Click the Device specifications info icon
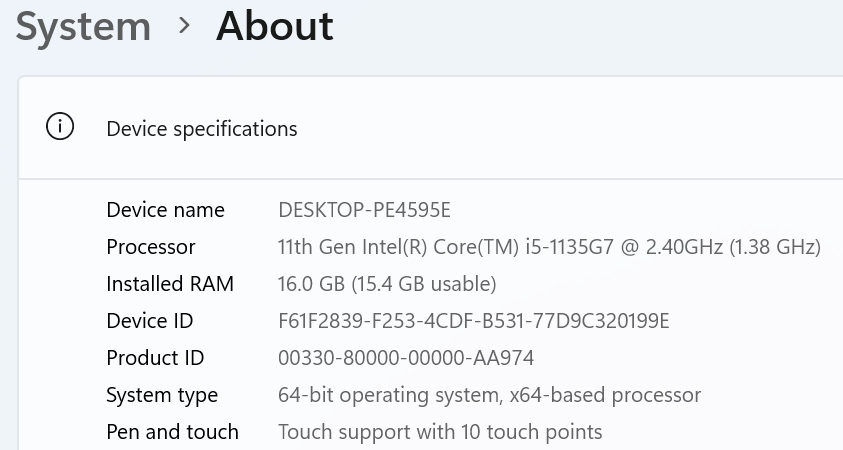 click(60, 126)
